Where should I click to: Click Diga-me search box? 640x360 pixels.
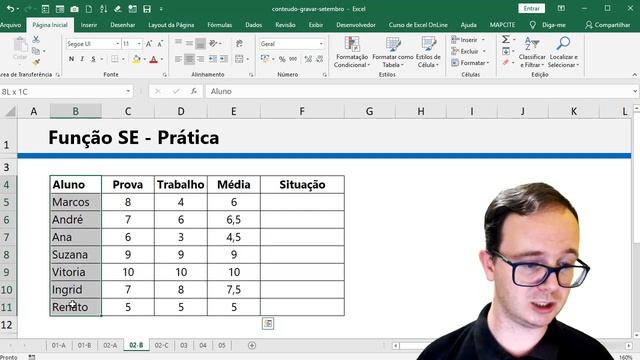click(x=548, y=25)
